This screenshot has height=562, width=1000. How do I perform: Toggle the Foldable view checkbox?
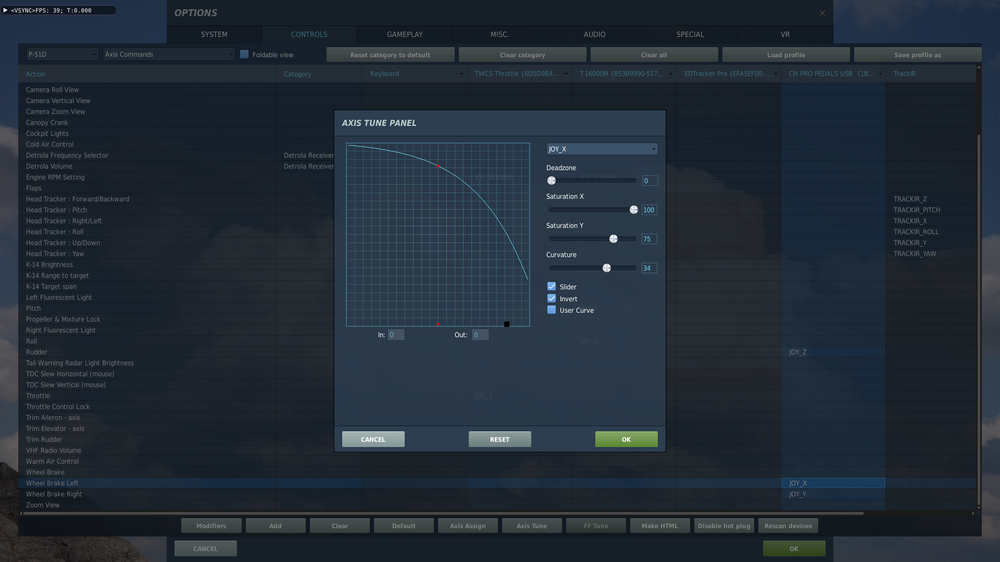pos(244,54)
